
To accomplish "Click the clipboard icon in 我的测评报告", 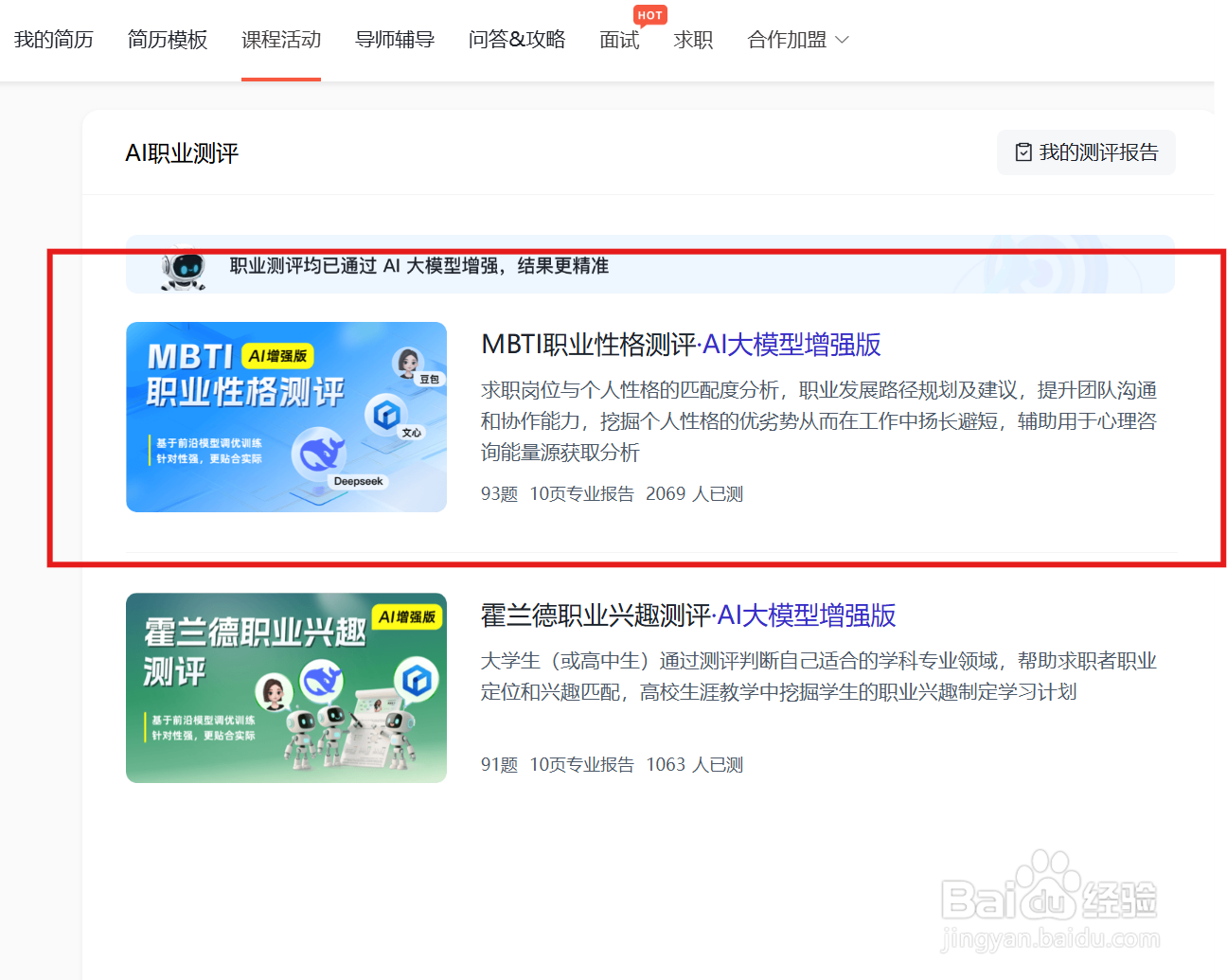I will pyautogui.click(x=1023, y=152).
